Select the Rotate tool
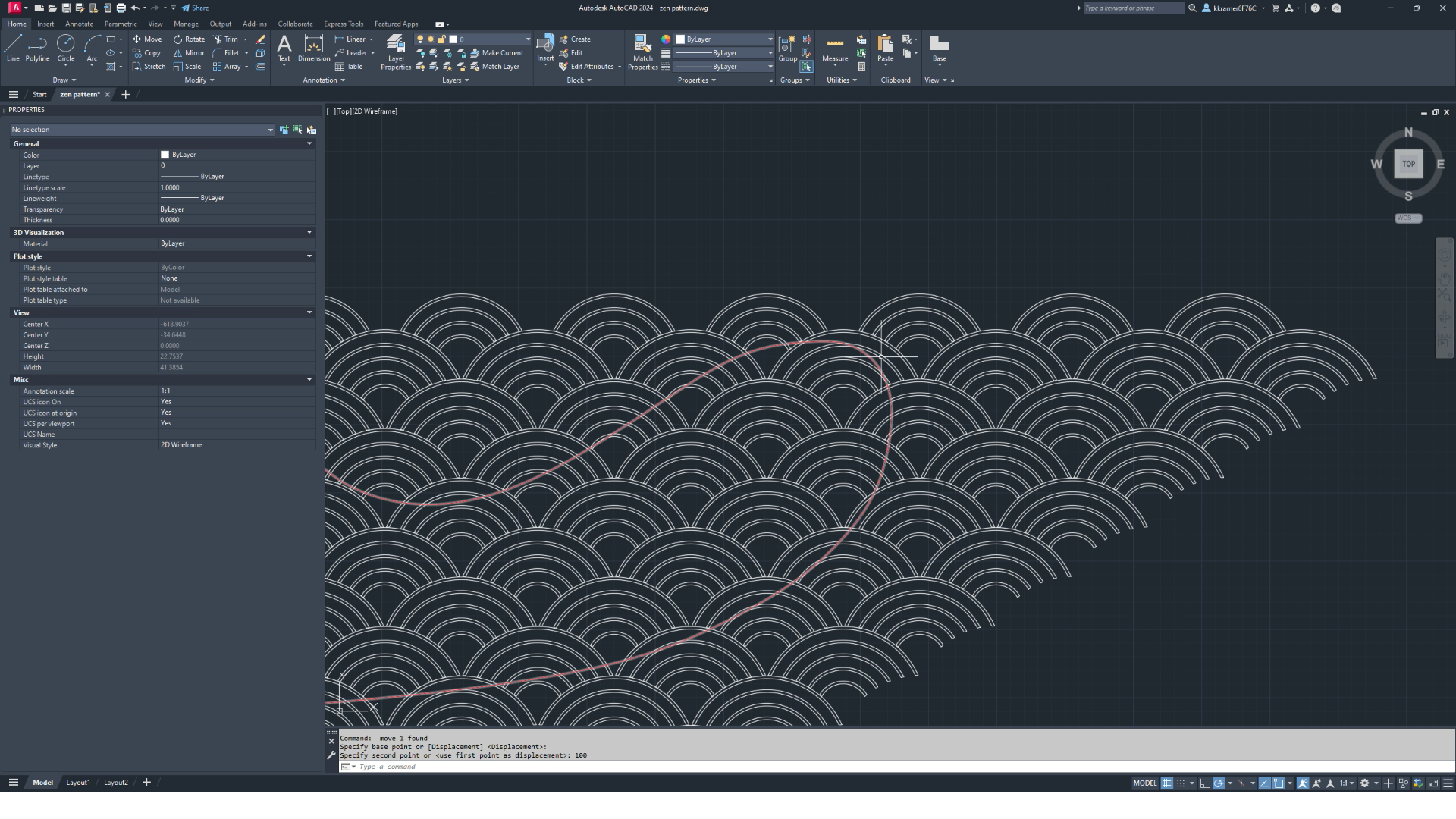1456x819 pixels. coord(189,39)
